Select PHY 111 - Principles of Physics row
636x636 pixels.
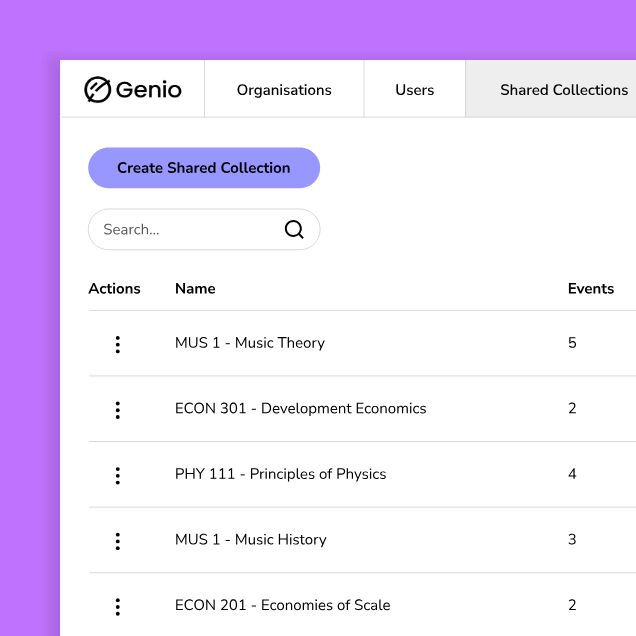tap(280, 474)
